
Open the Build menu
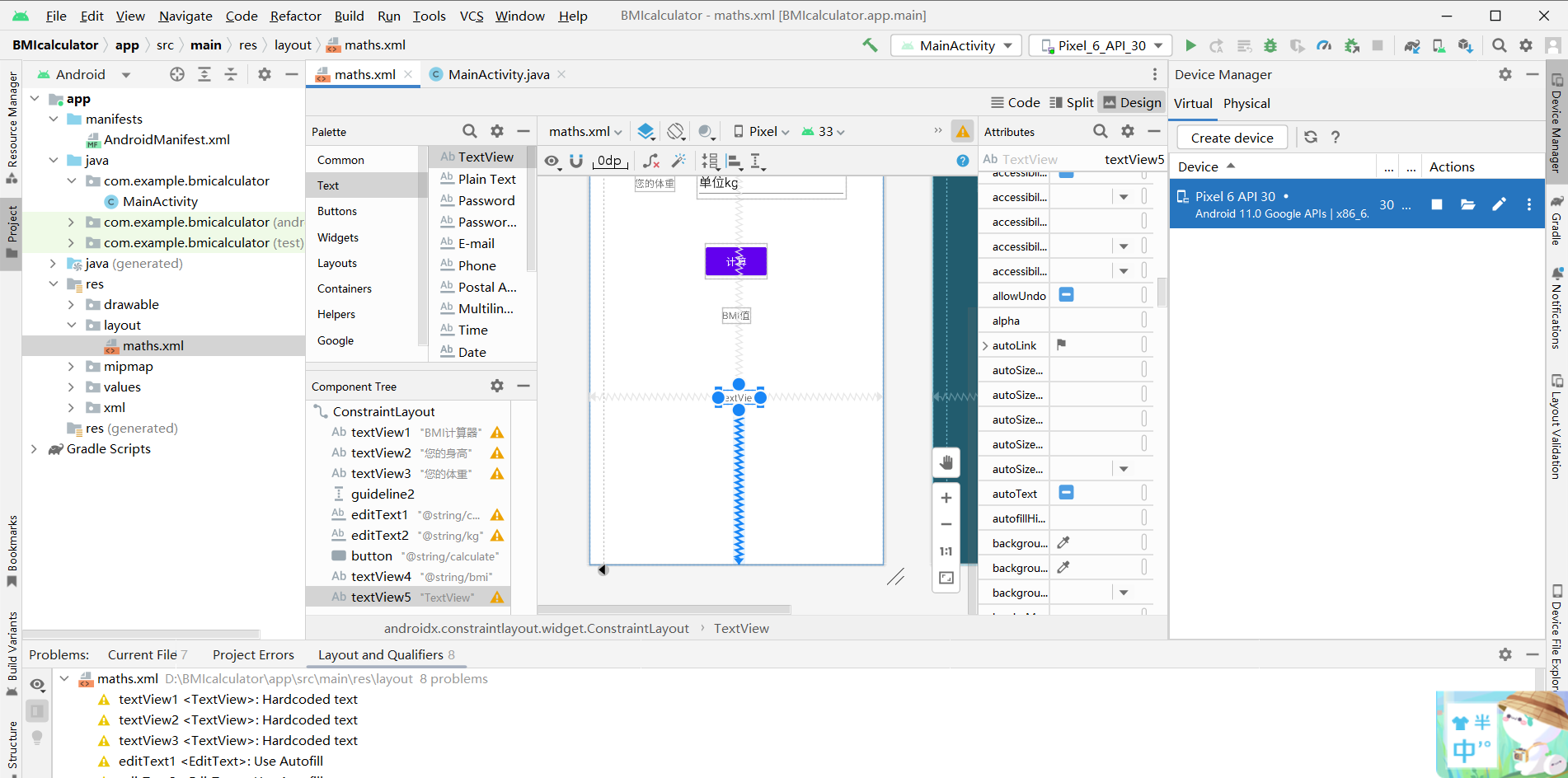point(349,16)
